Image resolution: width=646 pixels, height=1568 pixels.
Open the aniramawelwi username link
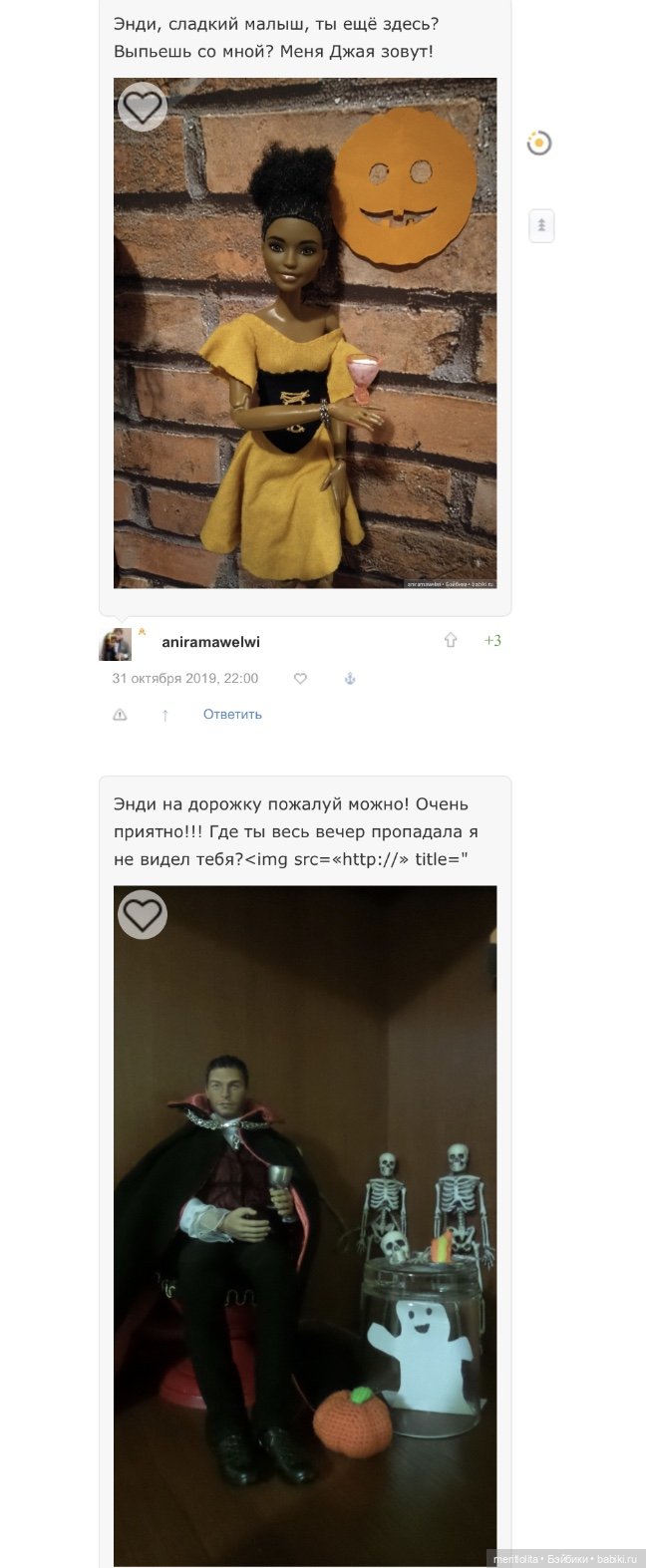[210, 642]
